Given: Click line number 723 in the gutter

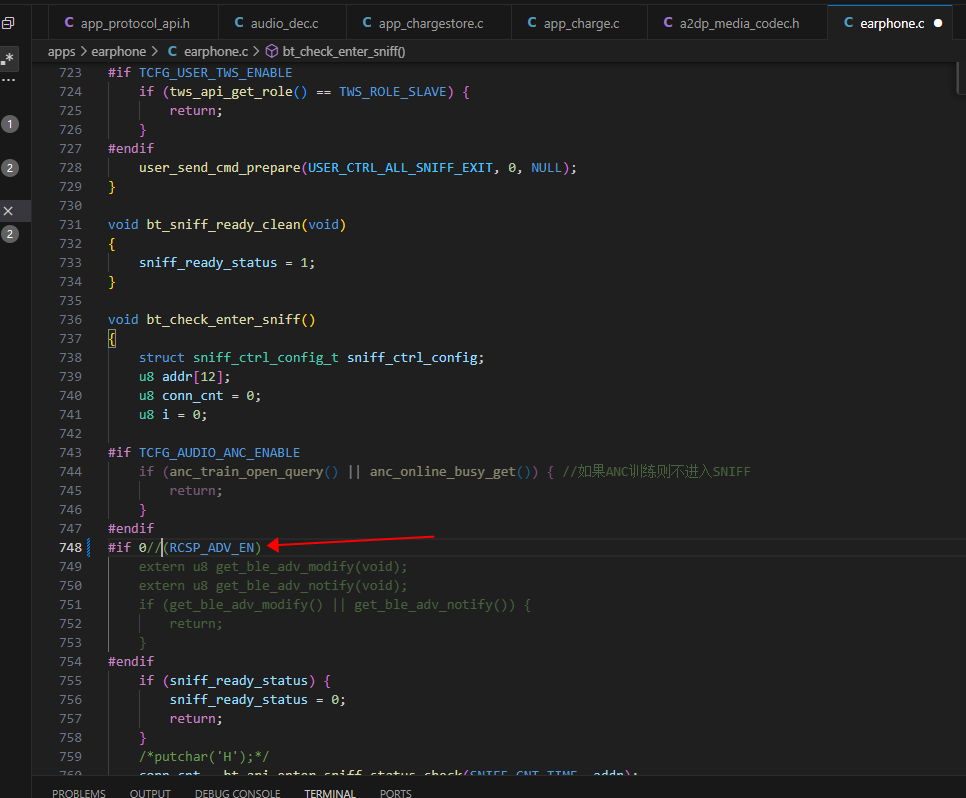Looking at the screenshot, I should coord(70,73).
